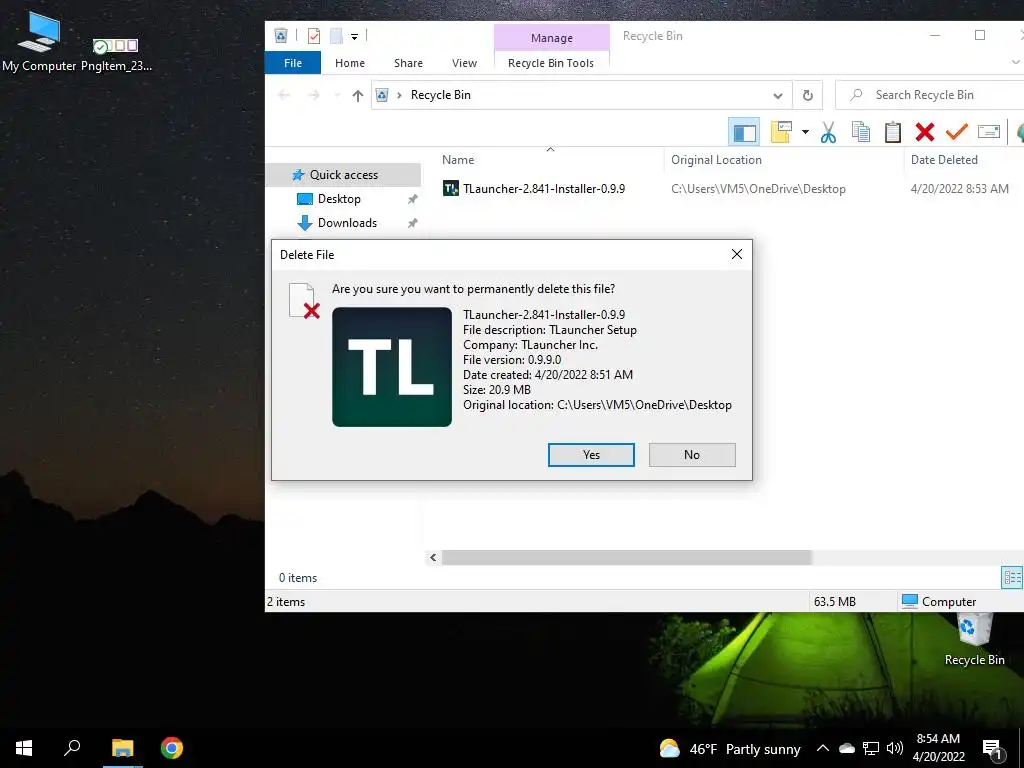The height and width of the screenshot is (768, 1024).
Task: Click the envelope toolbar icon
Action: [x=989, y=132]
